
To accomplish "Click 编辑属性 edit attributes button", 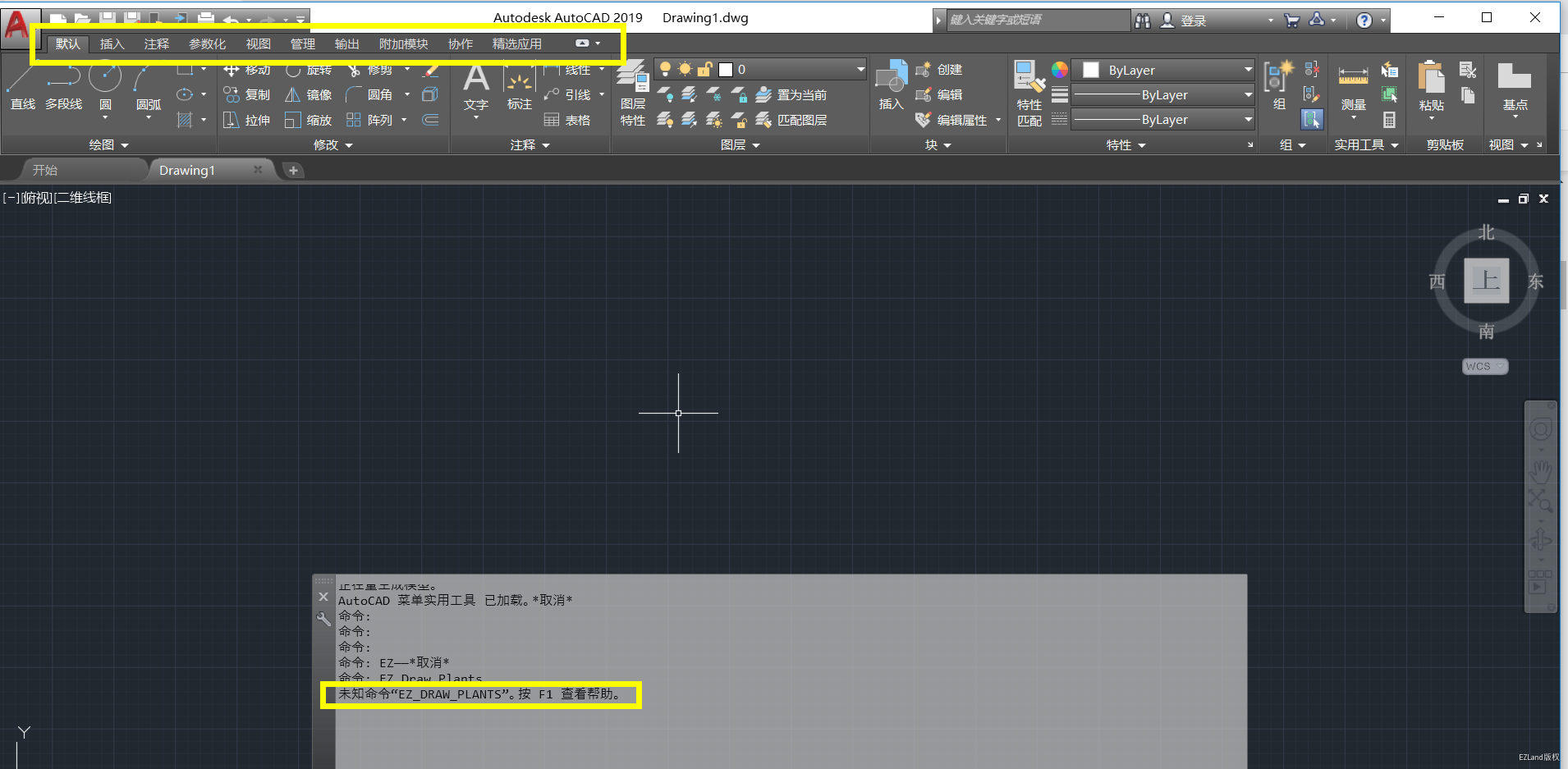I will (952, 121).
